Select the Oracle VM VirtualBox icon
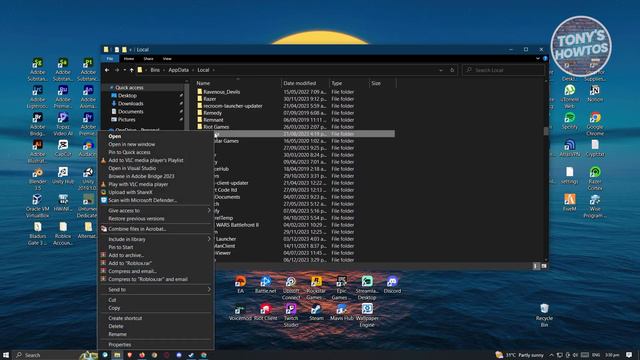The height and width of the screenshot is (360, 640). pyautogui.click(x=38, y=205)
